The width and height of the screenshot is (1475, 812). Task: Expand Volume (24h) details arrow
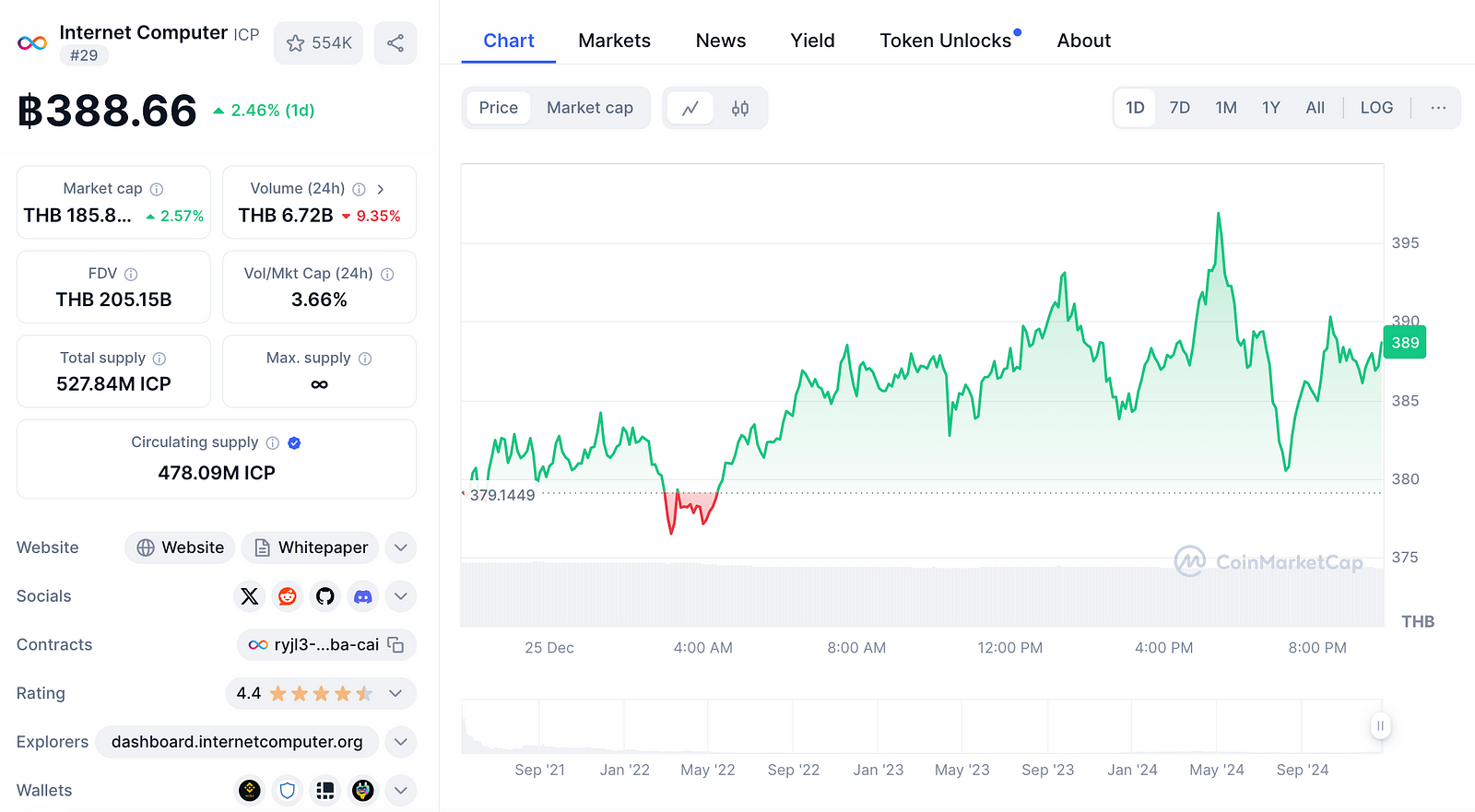pos(381,189)
